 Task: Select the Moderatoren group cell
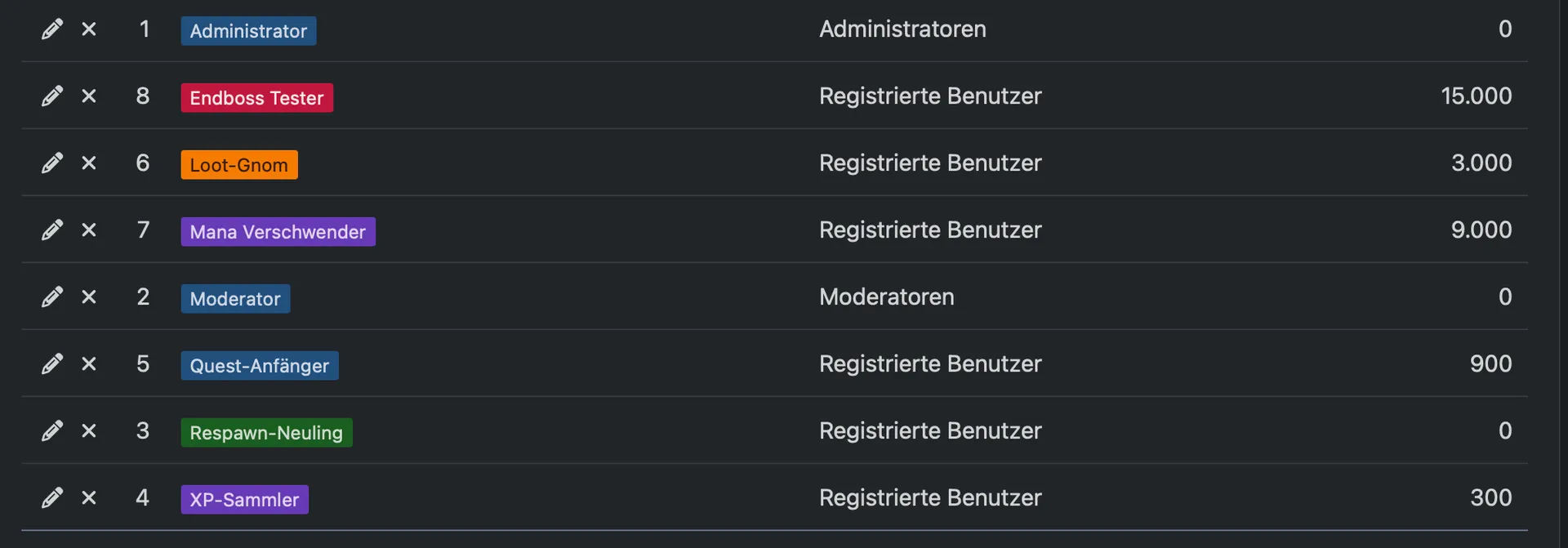(x=886, y=297)
